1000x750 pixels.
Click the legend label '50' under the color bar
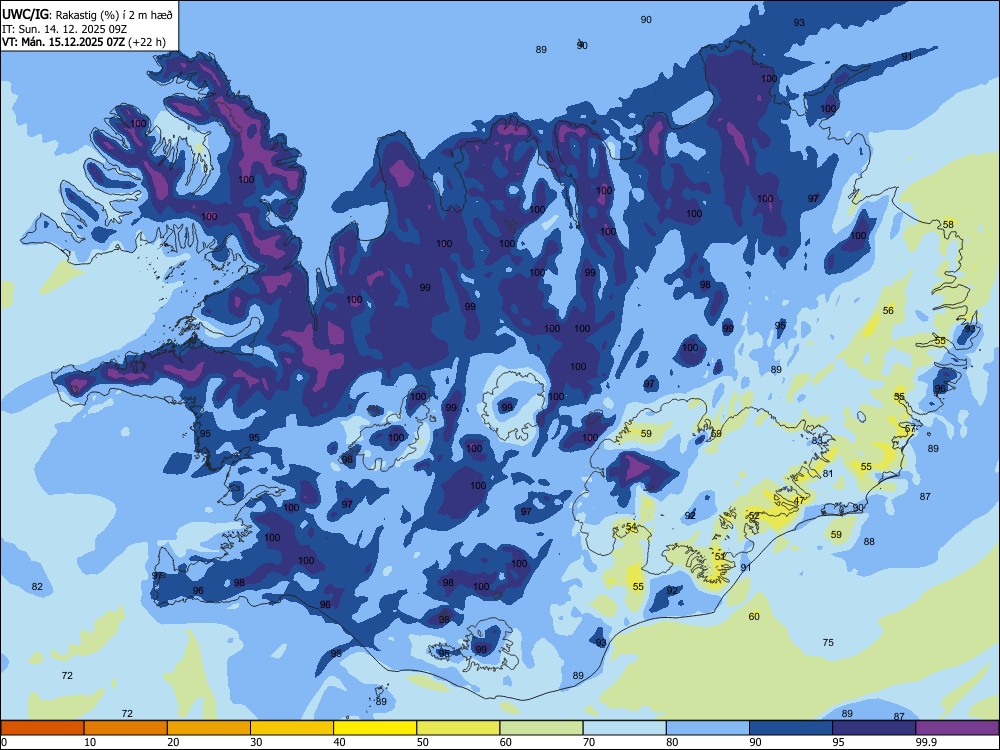pos(422,742)
